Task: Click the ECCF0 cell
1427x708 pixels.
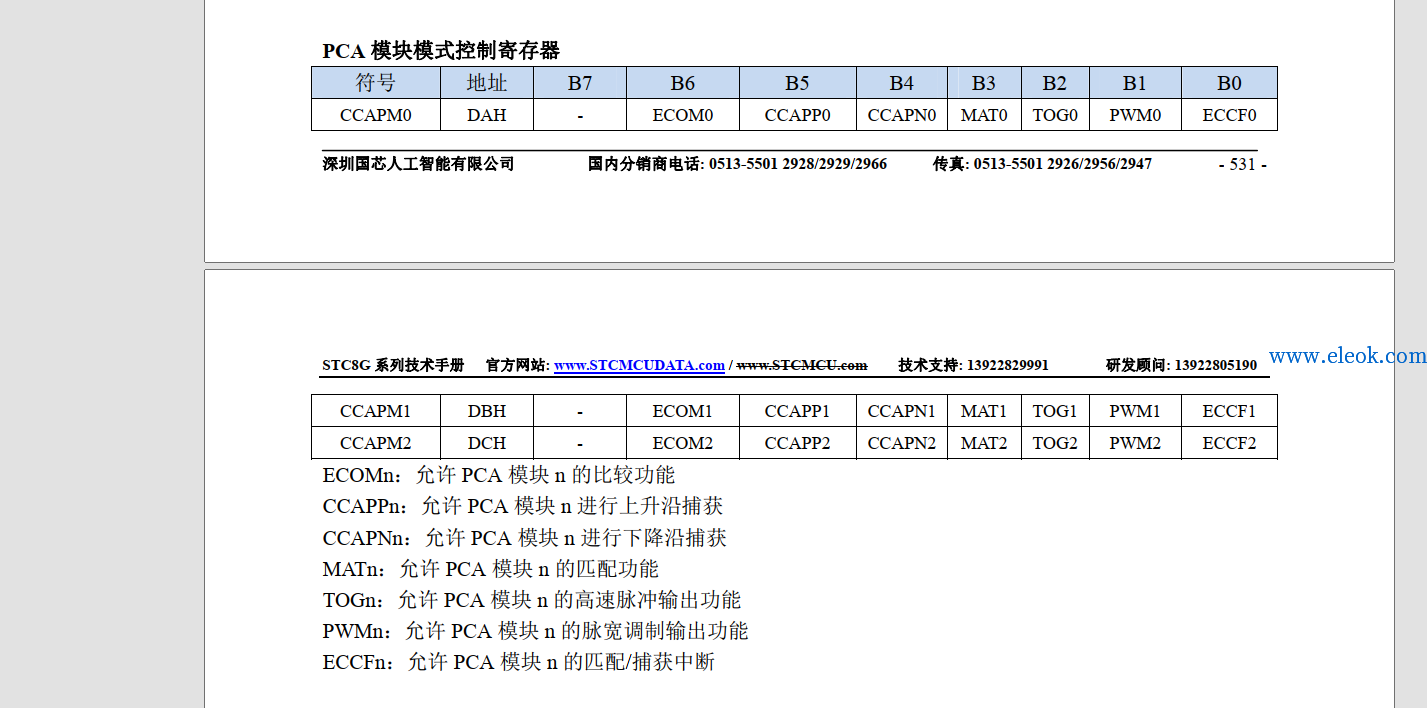Action: point(1229,115)
